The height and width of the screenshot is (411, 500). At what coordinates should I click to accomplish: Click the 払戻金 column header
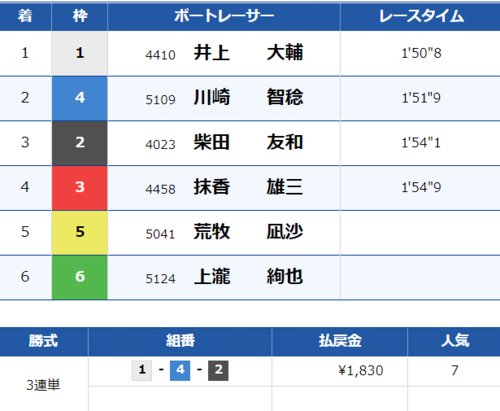pyautogui.click(x=340, y=341)
